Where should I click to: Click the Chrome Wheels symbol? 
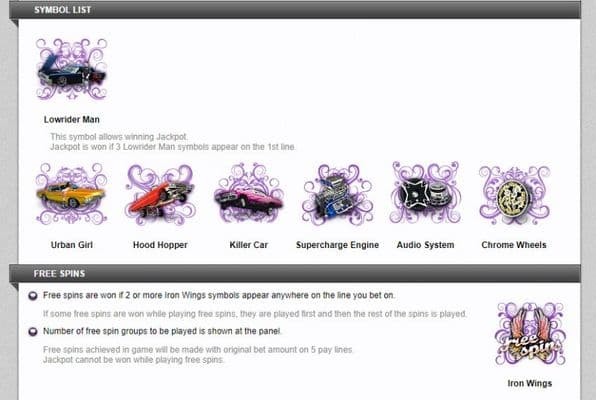pos(514,195)
